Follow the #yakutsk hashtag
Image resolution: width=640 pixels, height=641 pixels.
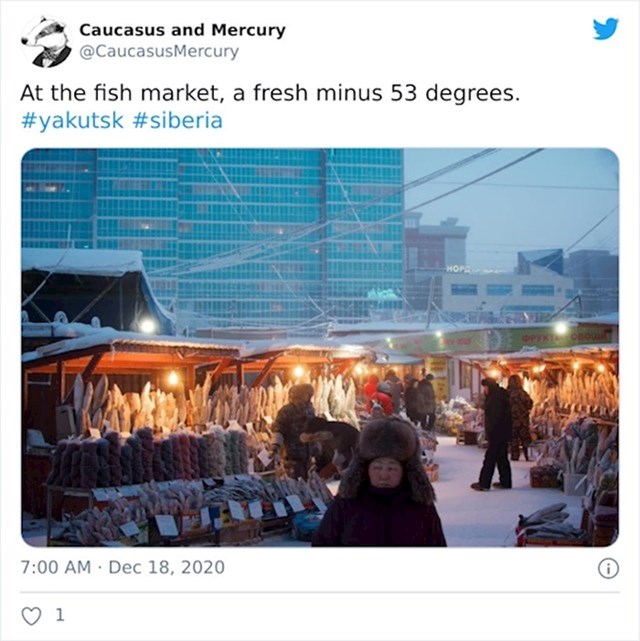coord(72,120)
